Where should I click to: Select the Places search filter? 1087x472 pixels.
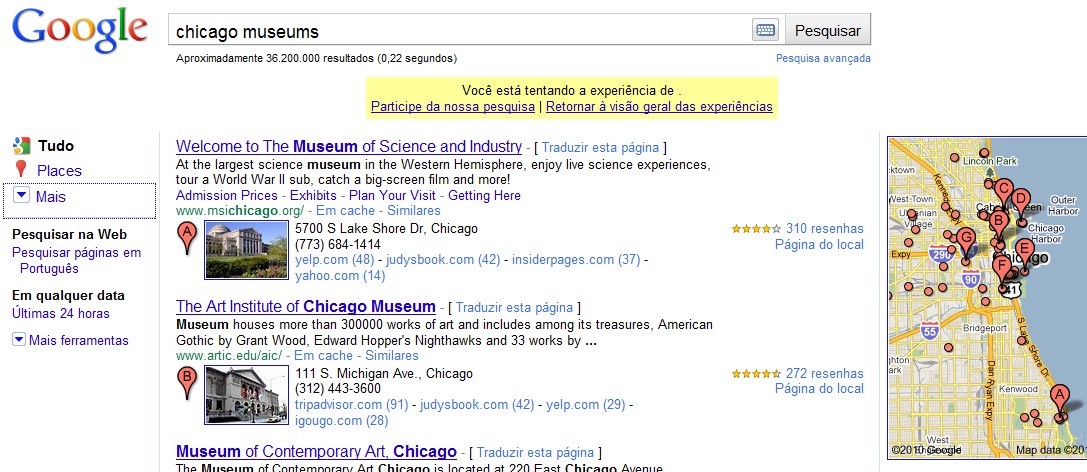[x=59, y=171]
